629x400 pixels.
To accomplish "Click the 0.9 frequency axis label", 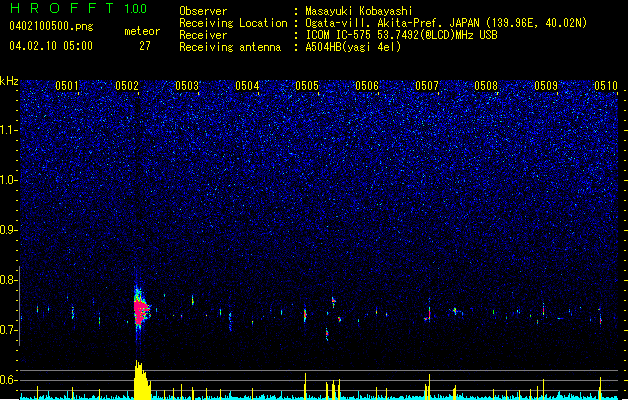I will tap(9, 230).
